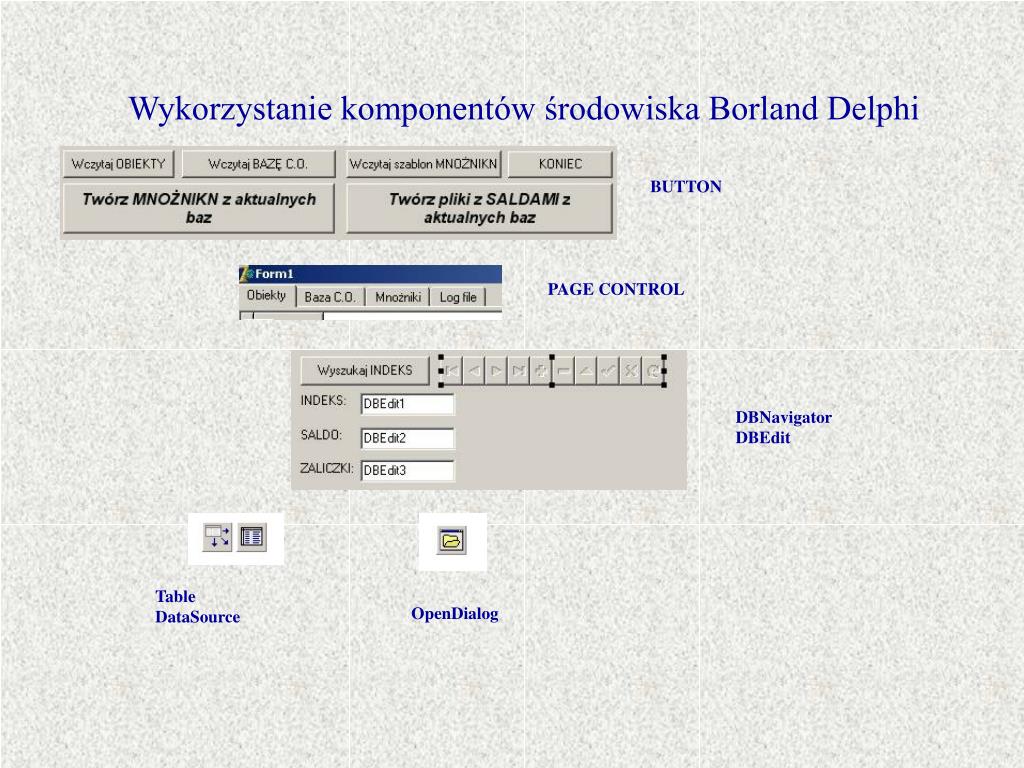Click the slide title about Borland Delphi
The height and width of the screenshot is (768, 1024).
tap(524, 109)
